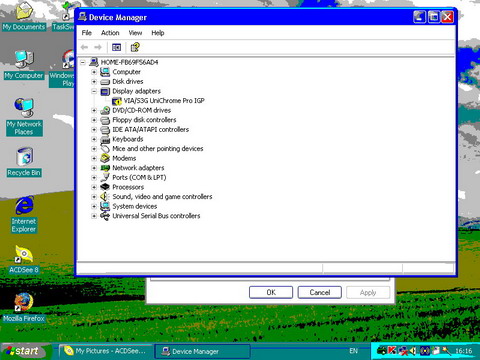This screenshot has width=480, height=360.
Task: Click the Start button
Action: coord(26,351)
